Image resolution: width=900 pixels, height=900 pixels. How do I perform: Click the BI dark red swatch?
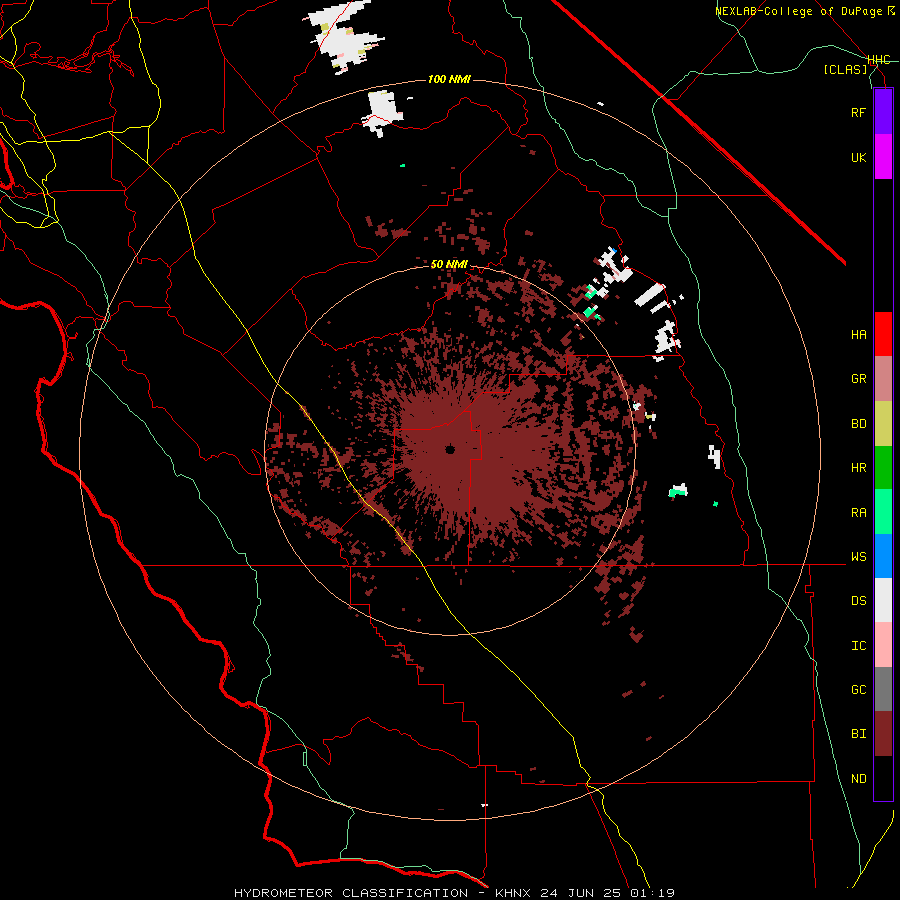pos(883,734)
